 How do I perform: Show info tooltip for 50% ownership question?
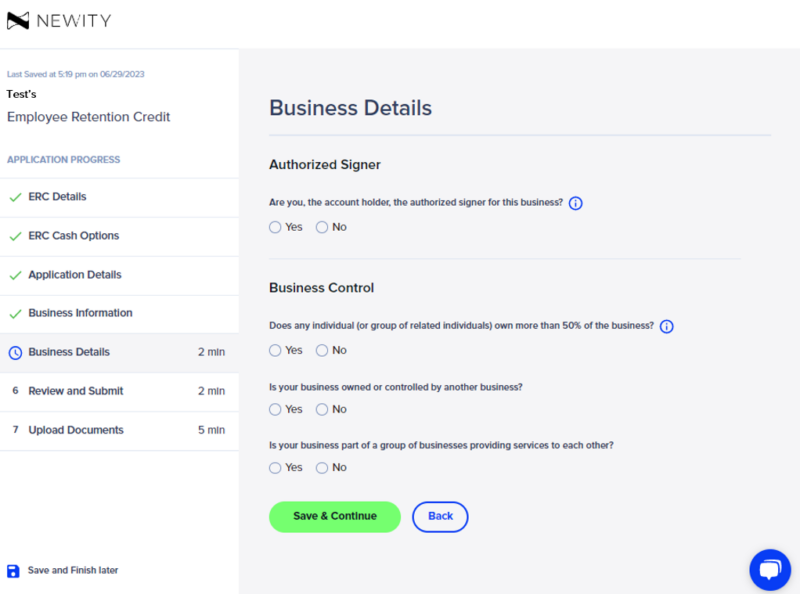pyautogui.click(x=667, y=326)
